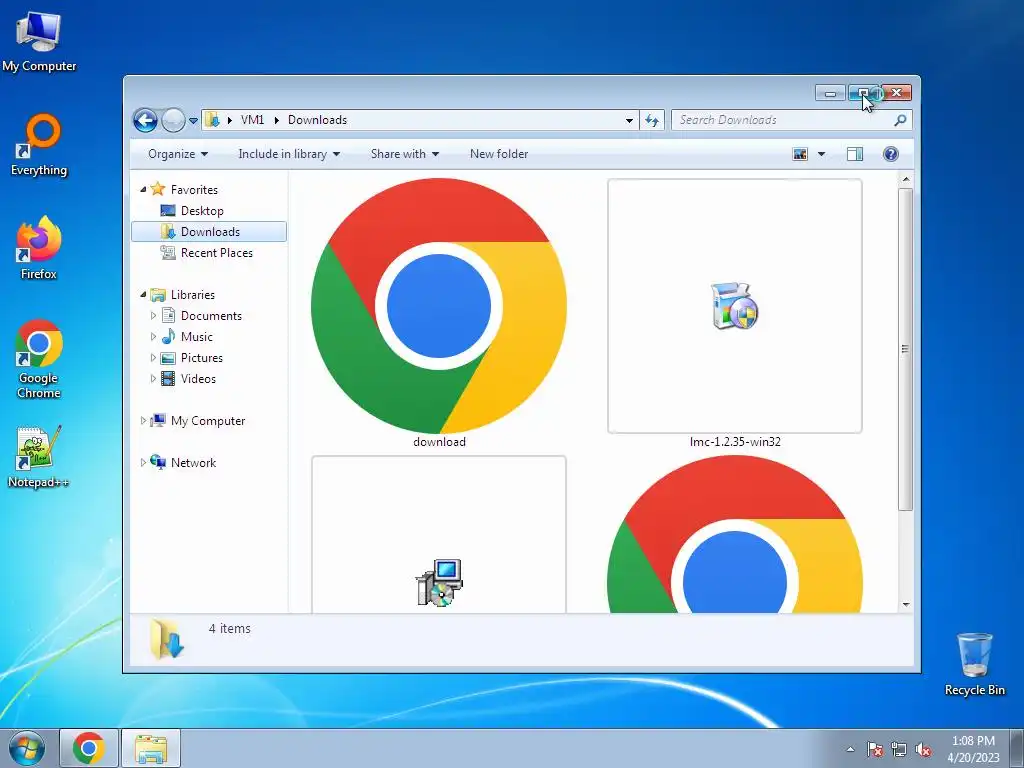This screenshot has width=1024, height=768.
Task: Select My Computer in navigation pane
Action: [x=208, y=421]
